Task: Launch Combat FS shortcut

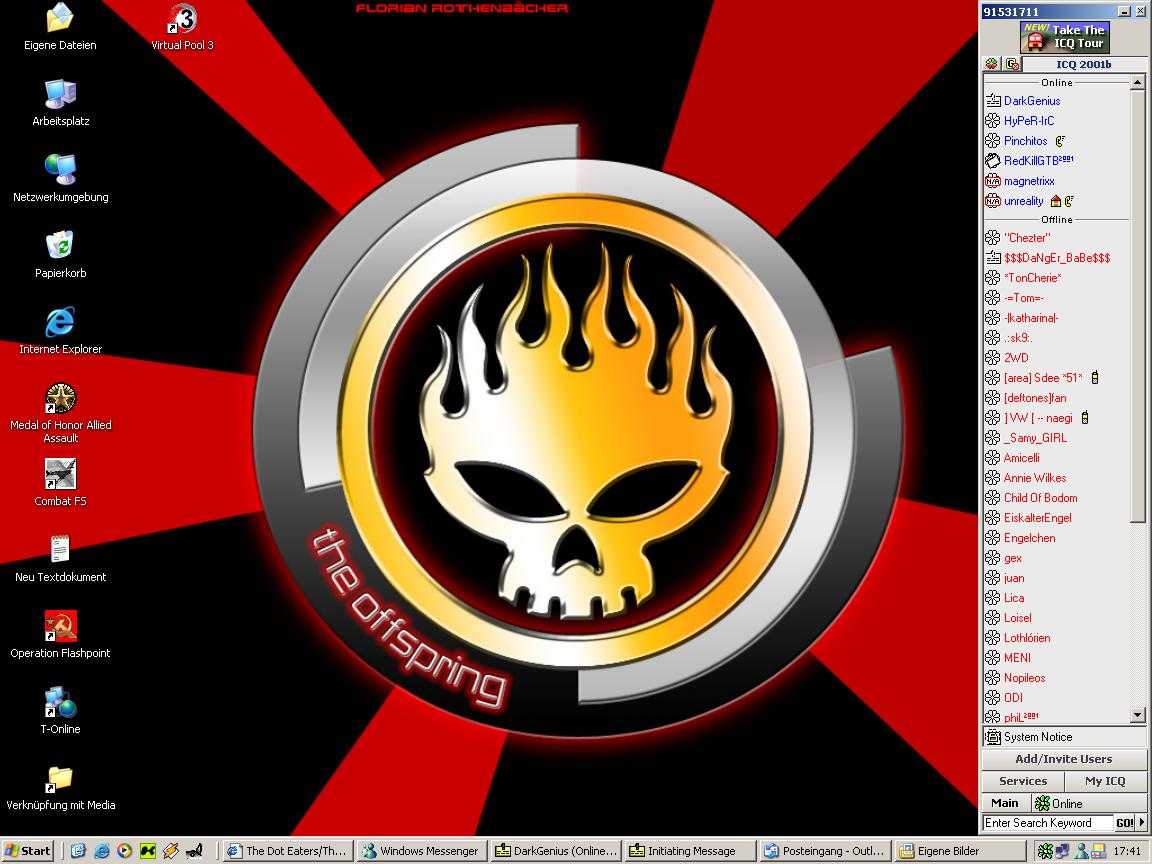Action: point(60,483)
